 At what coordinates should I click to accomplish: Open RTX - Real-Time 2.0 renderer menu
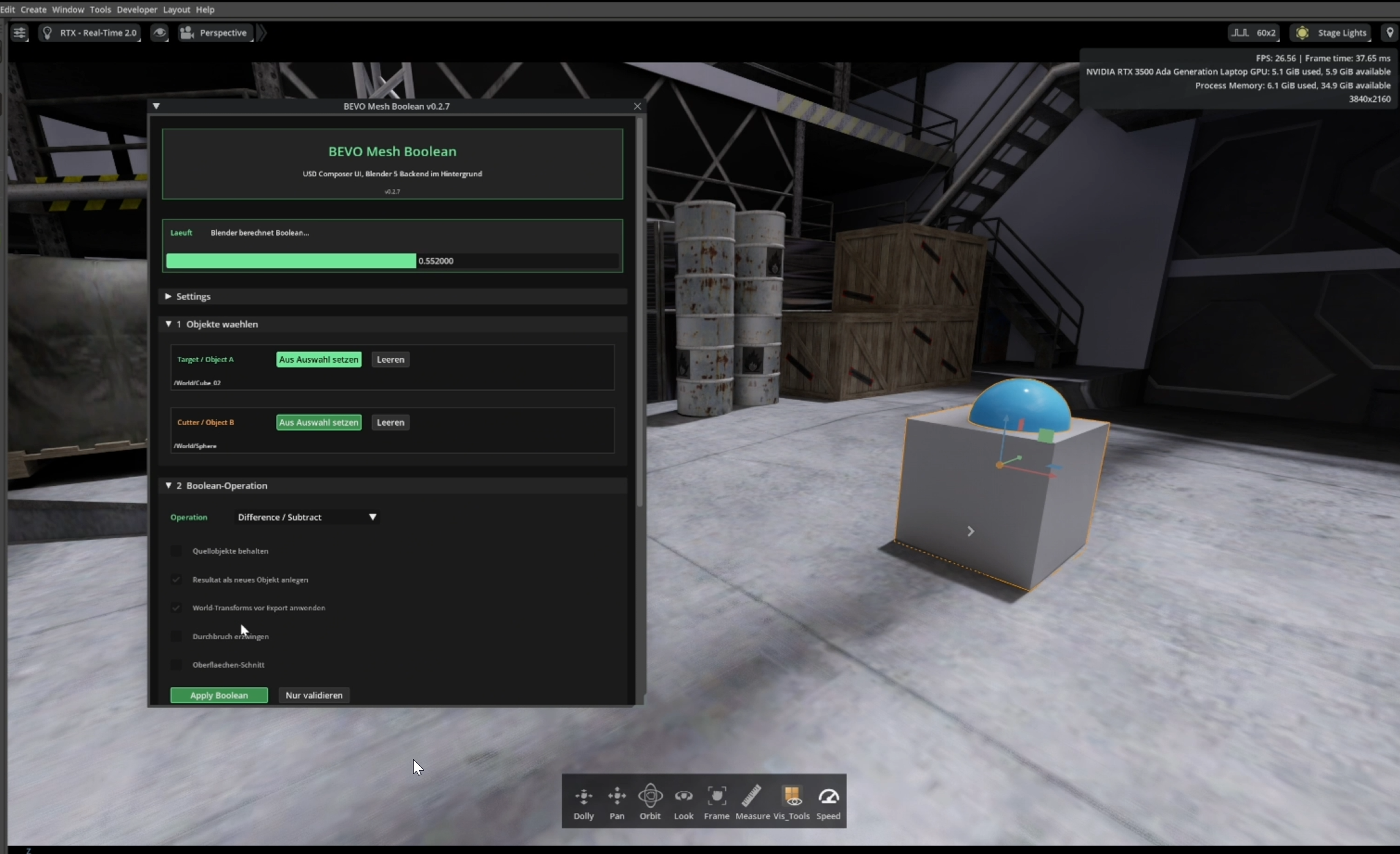pyautogui.click(x=90, y=33)
